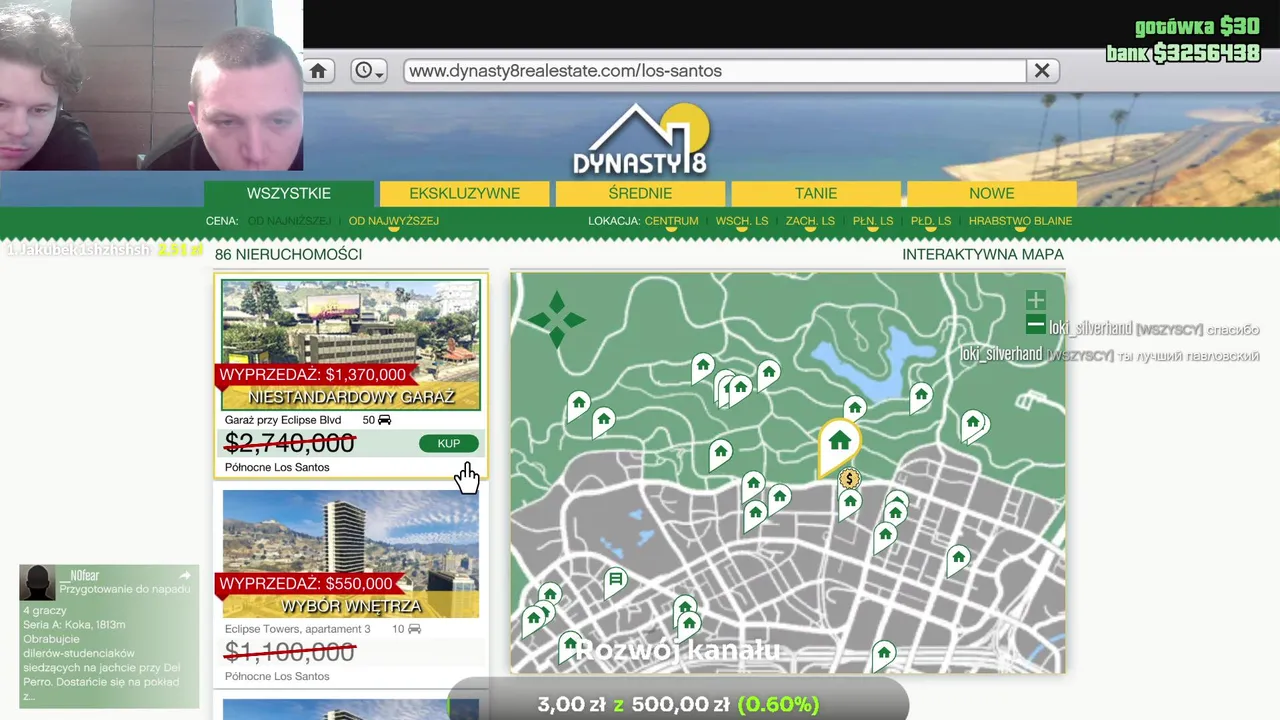Viewport: 1280px width, 720px height.
Task: Show the TANIE properties tab
Action: point(816,194)
